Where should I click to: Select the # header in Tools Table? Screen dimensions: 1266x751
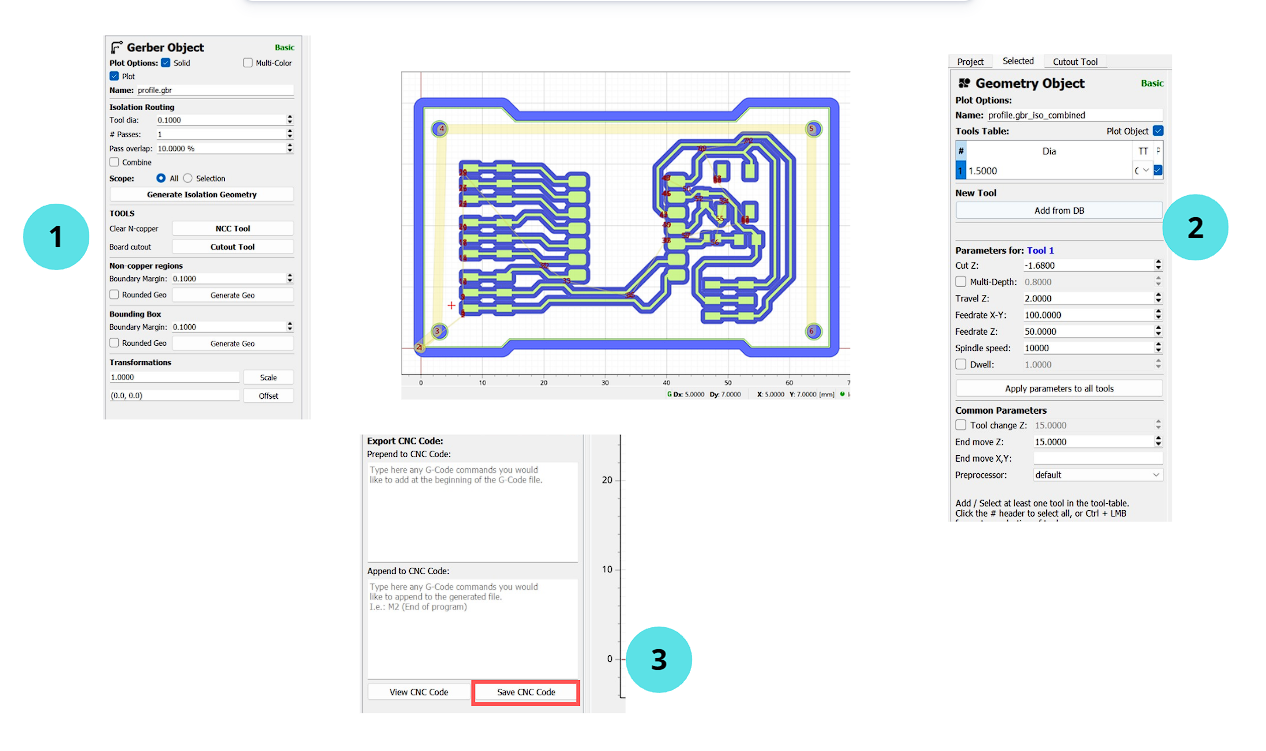(961, 151)
